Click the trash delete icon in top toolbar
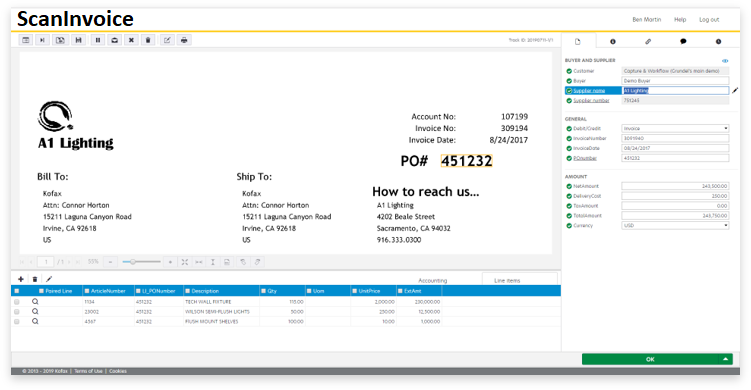This screenshot has width=751, height=390. (148, 40)
